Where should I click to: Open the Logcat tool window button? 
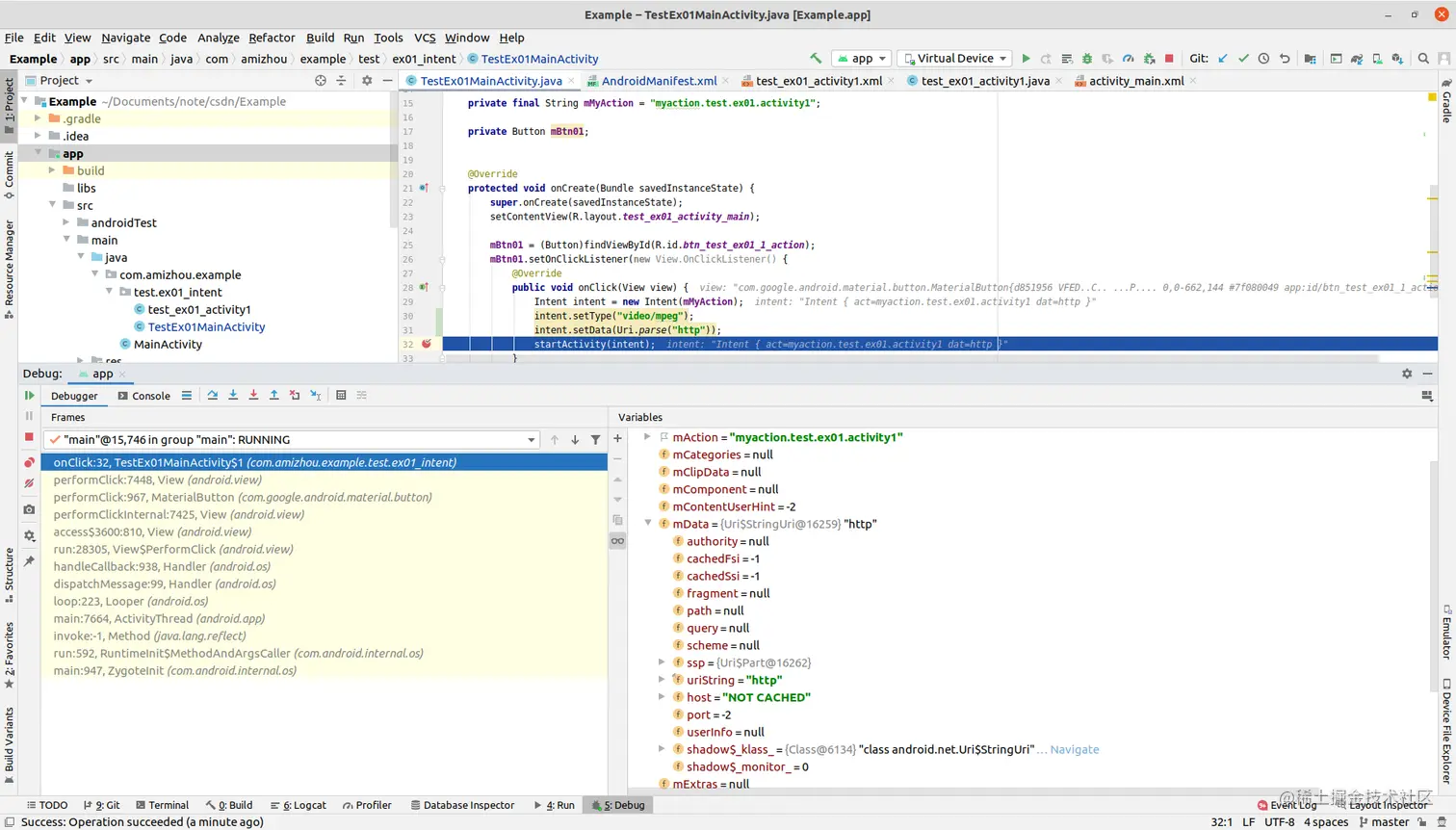point(299,805)
